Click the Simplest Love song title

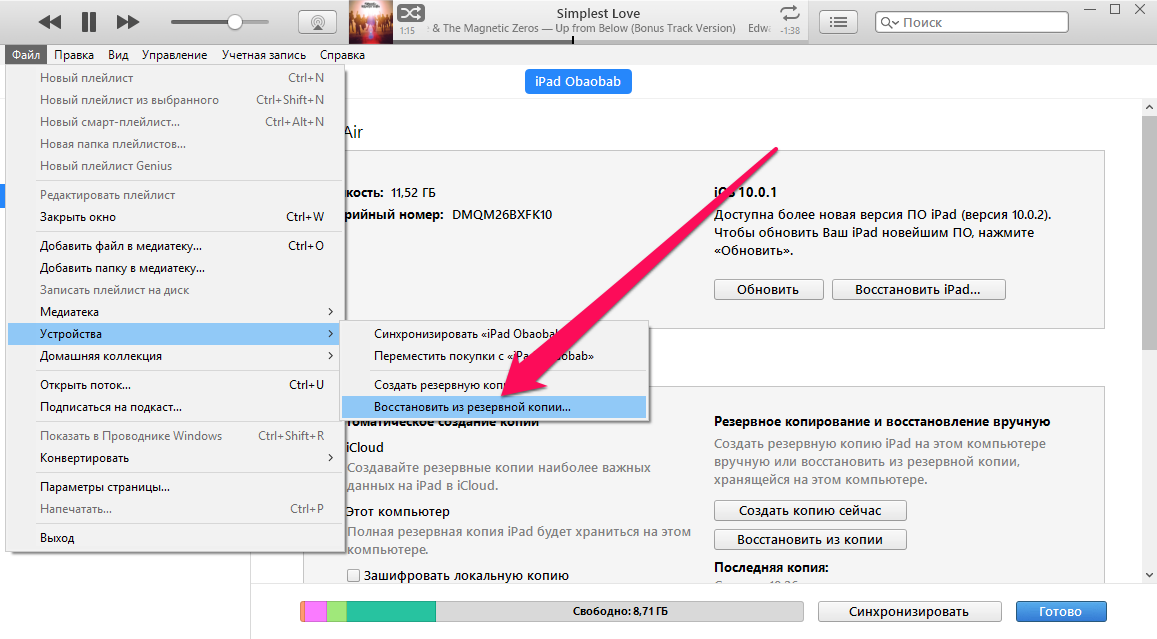(598, 13)
